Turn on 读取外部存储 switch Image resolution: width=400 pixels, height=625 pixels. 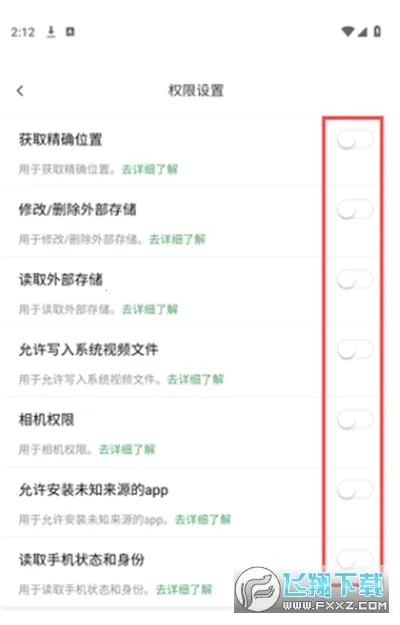(x=355, y=279)
